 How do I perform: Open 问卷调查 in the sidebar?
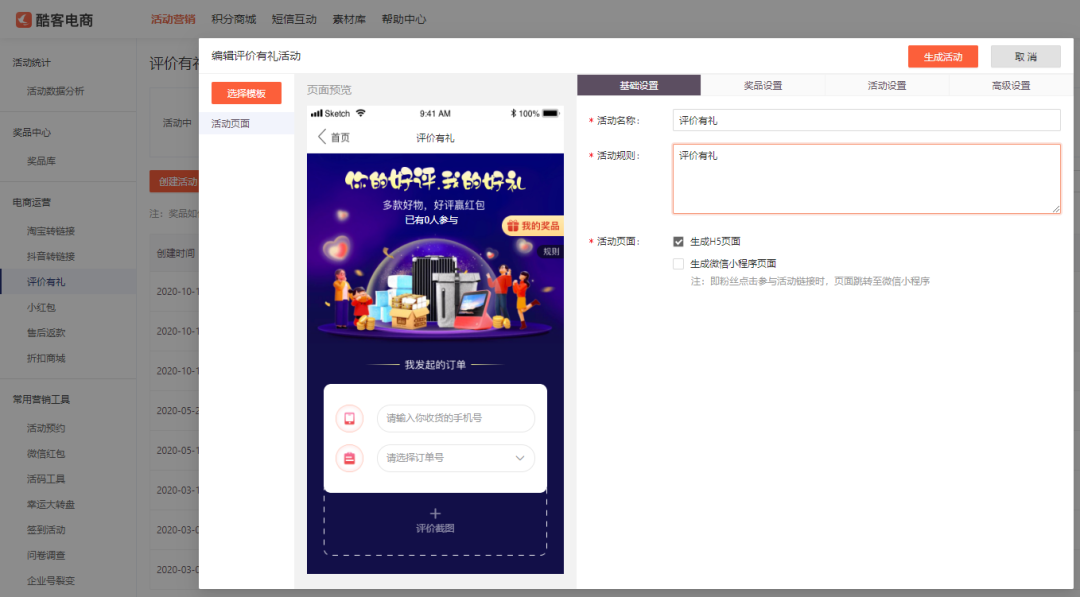pyautogui.click(x=46, y=555)
